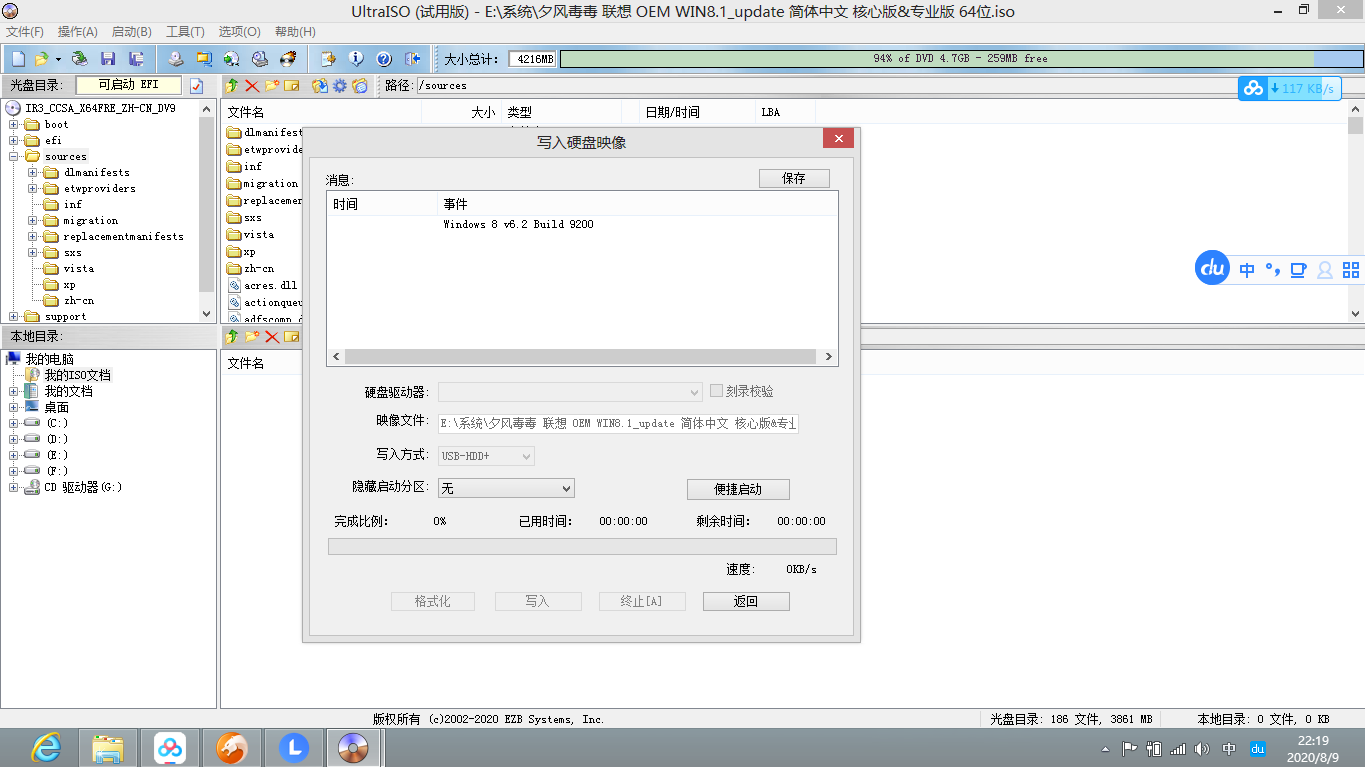
Task: Expand the 我的文档 tree node
Action: point(14,391)
